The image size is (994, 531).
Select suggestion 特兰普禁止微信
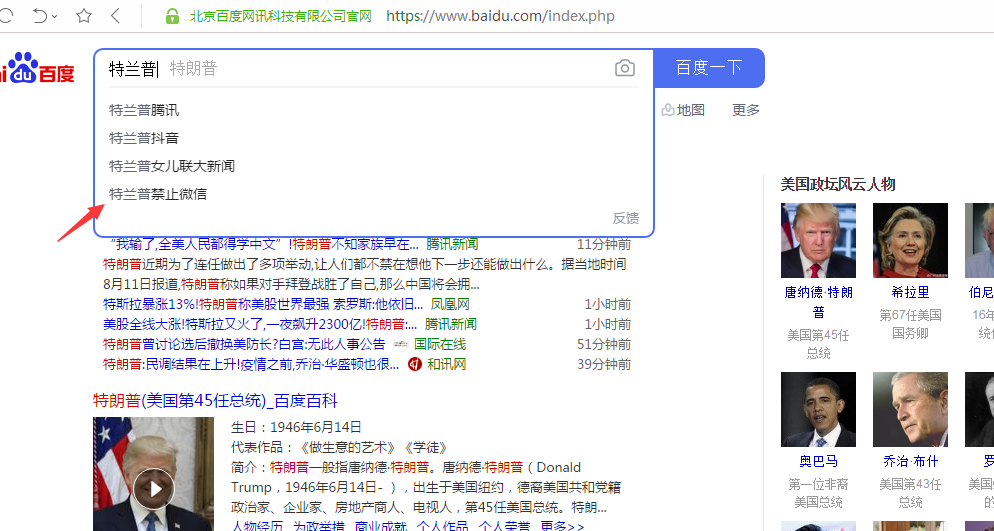pos(374,194)
